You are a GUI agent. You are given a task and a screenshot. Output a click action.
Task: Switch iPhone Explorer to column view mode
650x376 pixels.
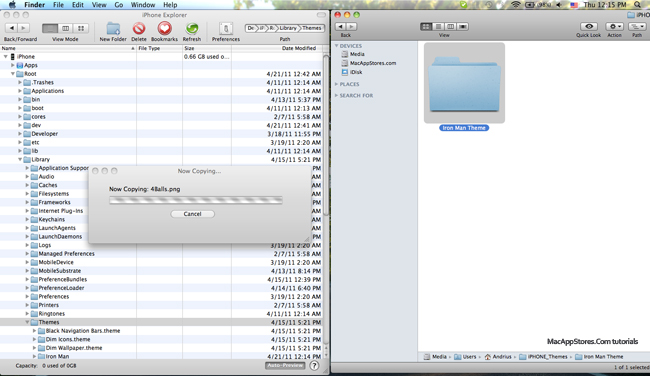pos(65,28)
